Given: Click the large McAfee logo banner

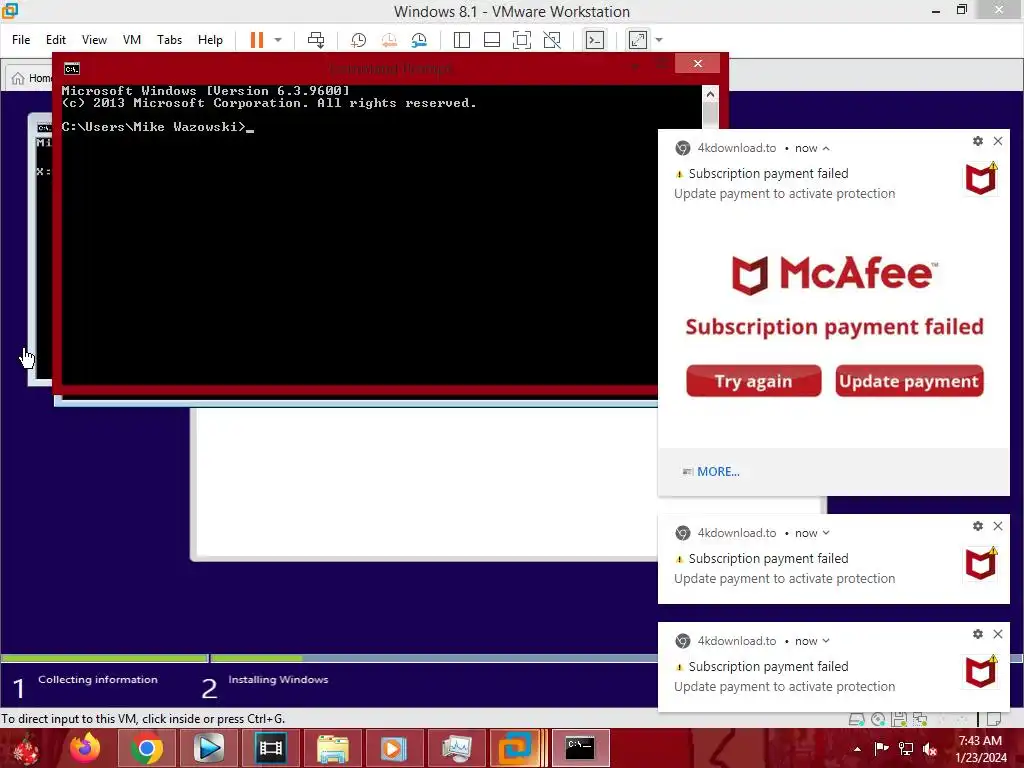Looking at the screenshot, I should 834,274.
